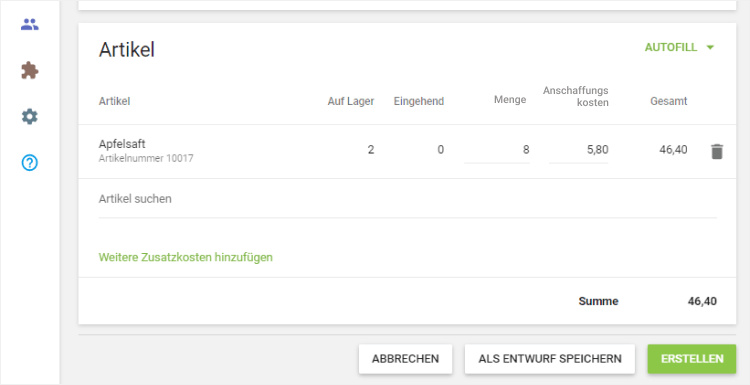The image size is (750, 385).
Task: Click the Artikel column header in table
Action: [x=114, y=101]
